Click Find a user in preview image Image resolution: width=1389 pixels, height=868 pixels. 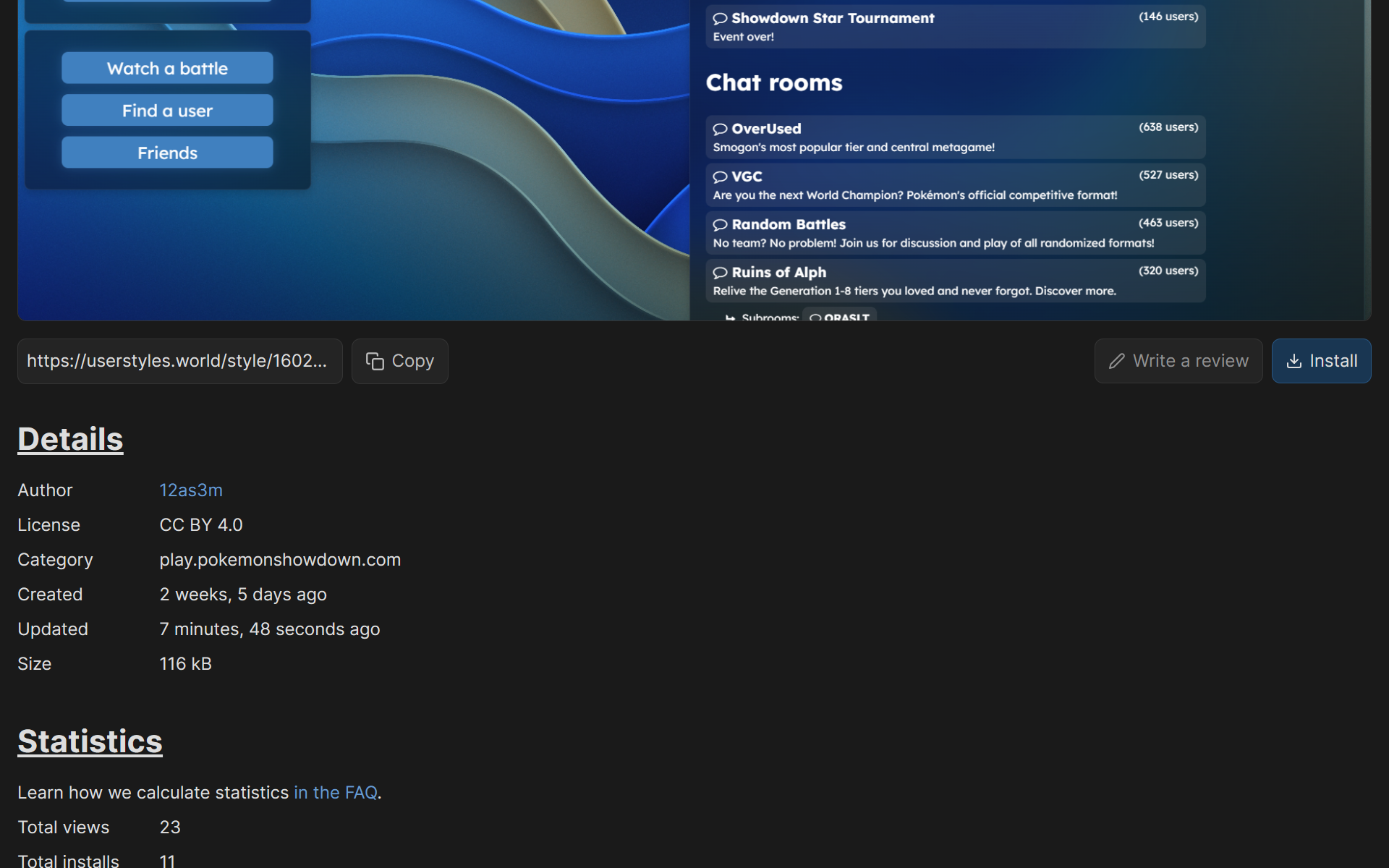pos(167,110)
